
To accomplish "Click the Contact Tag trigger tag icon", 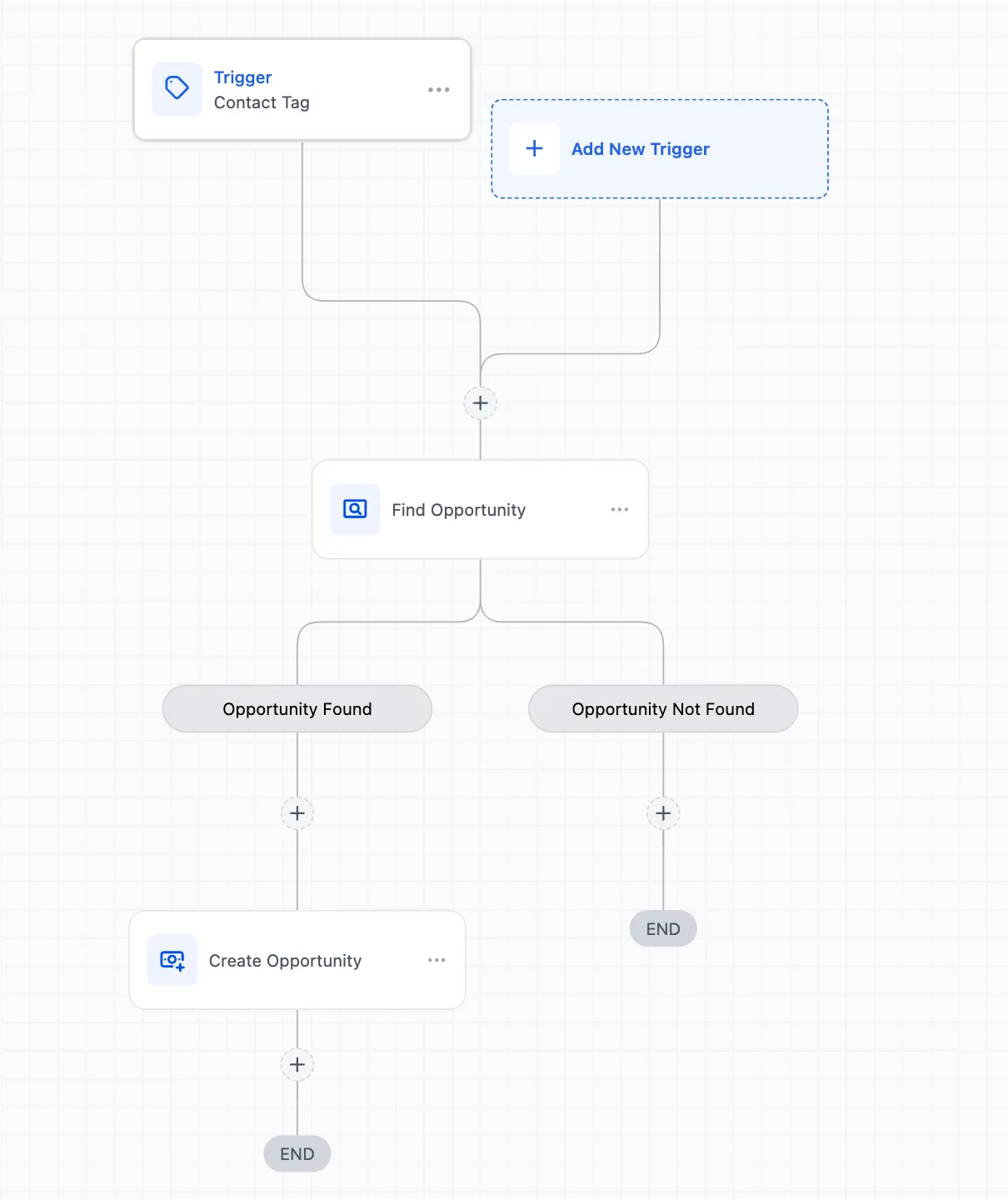I will (x=177, y=88).
